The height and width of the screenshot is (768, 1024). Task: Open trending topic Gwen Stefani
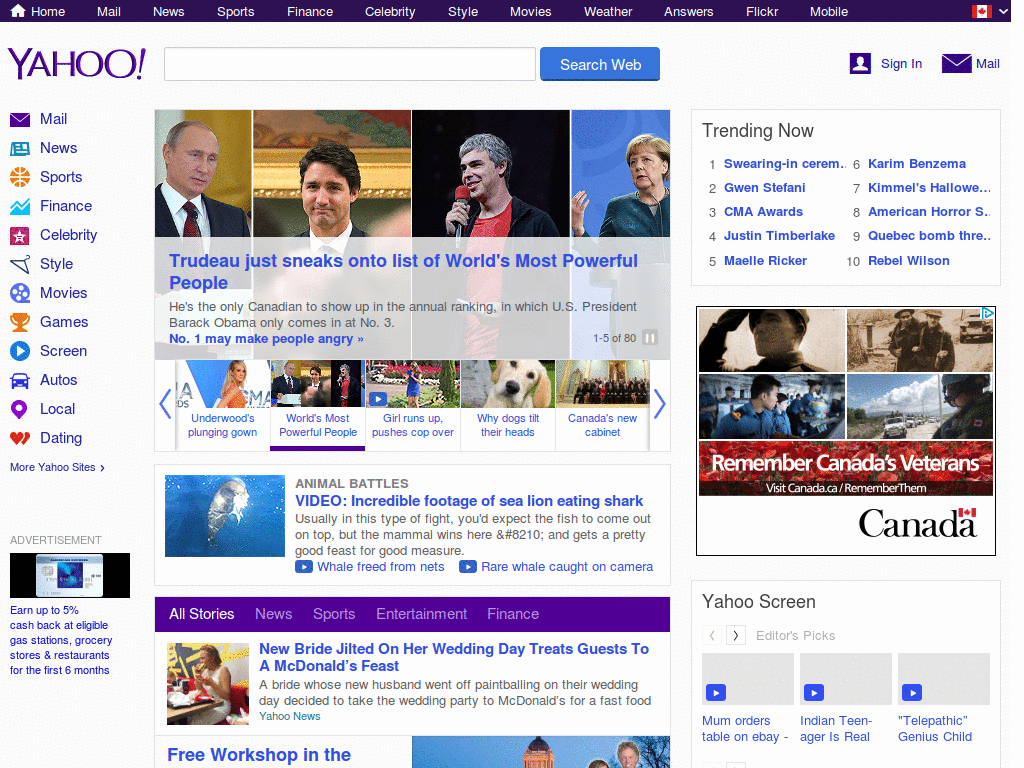(x=765, y=188)
